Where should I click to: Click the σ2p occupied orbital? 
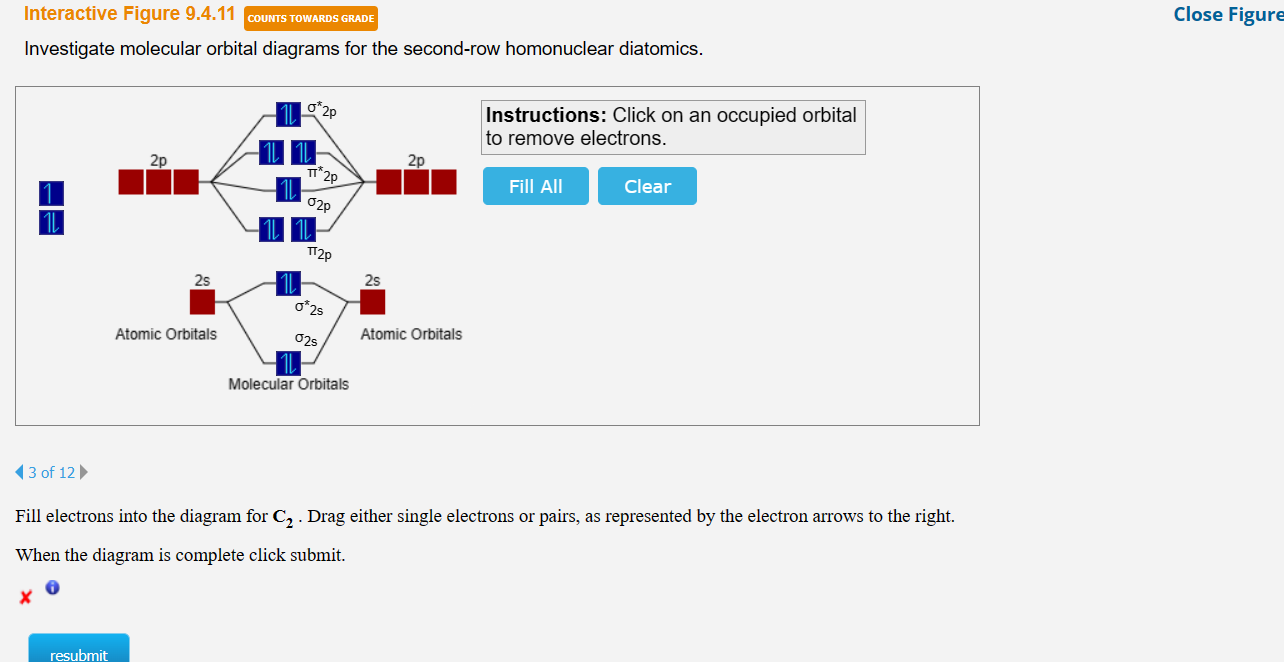click(x=288, y=190)
